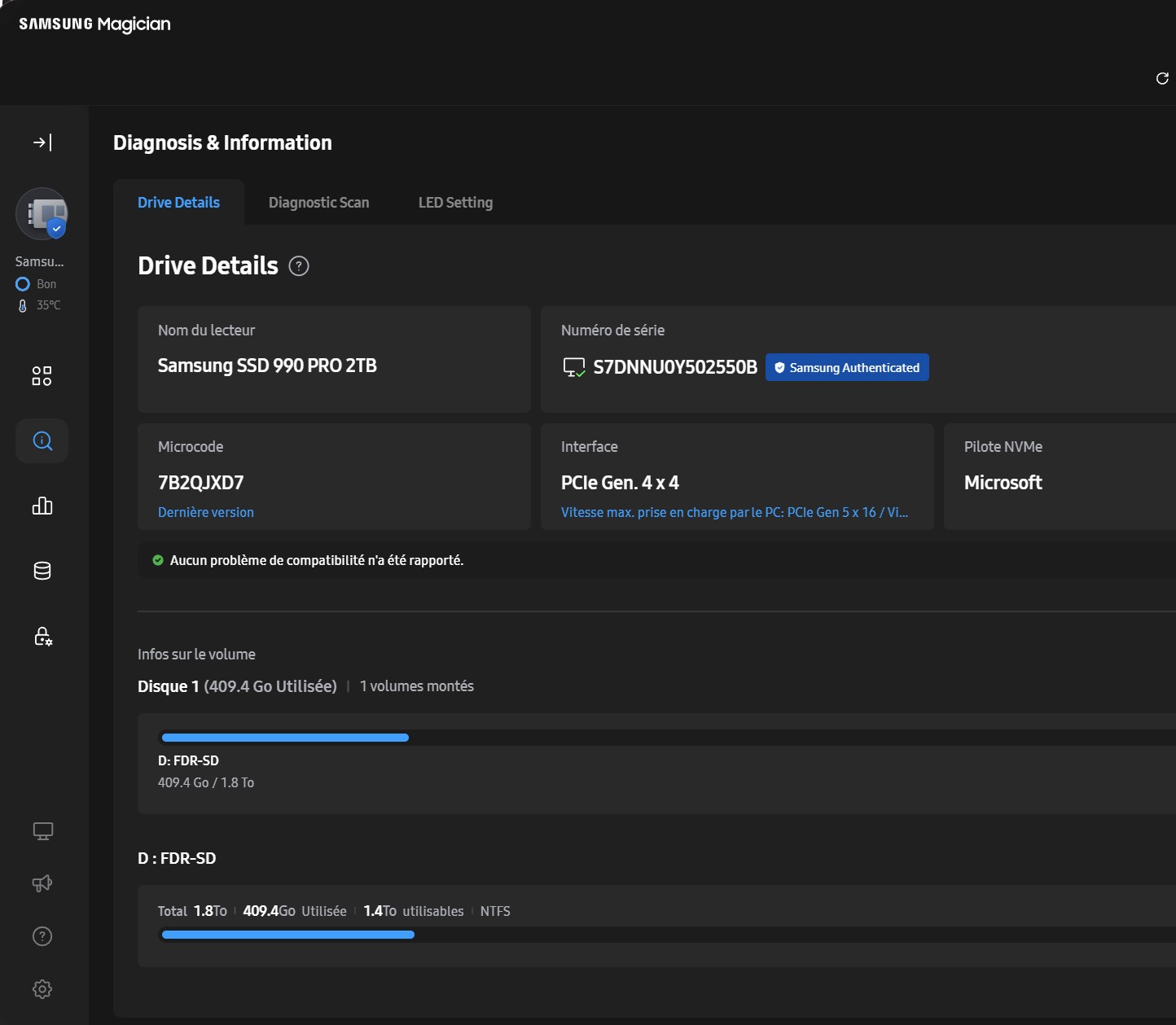Image resolution: width=1176 pixels, height=1025 pixels.
Task: Open the data security lock icon
Action: click(x=42, y=636)
